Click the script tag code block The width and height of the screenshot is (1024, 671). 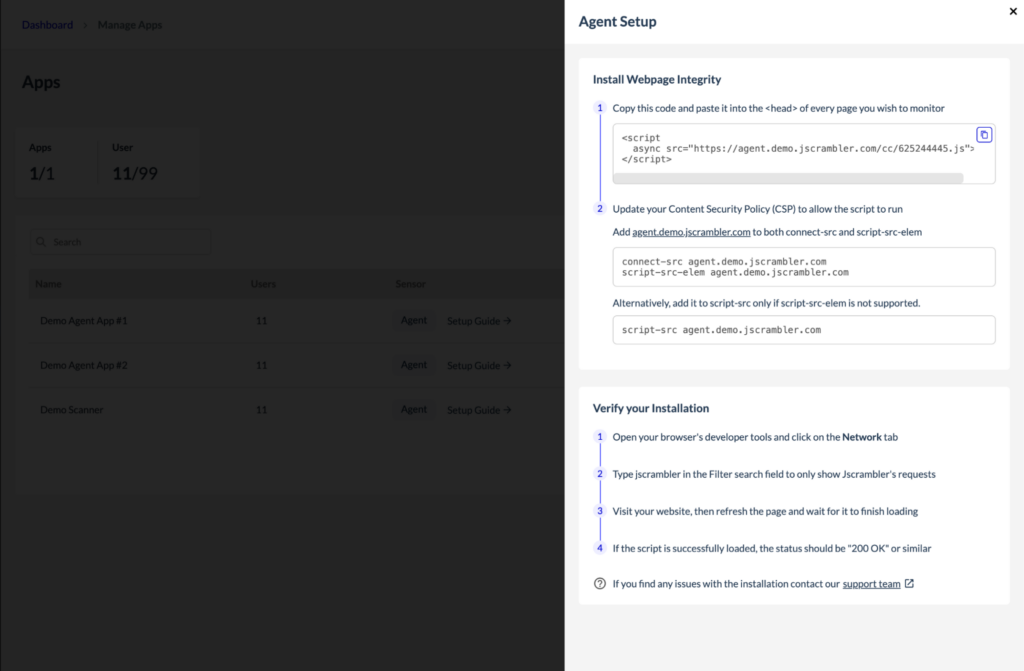(x=804, y=154)
